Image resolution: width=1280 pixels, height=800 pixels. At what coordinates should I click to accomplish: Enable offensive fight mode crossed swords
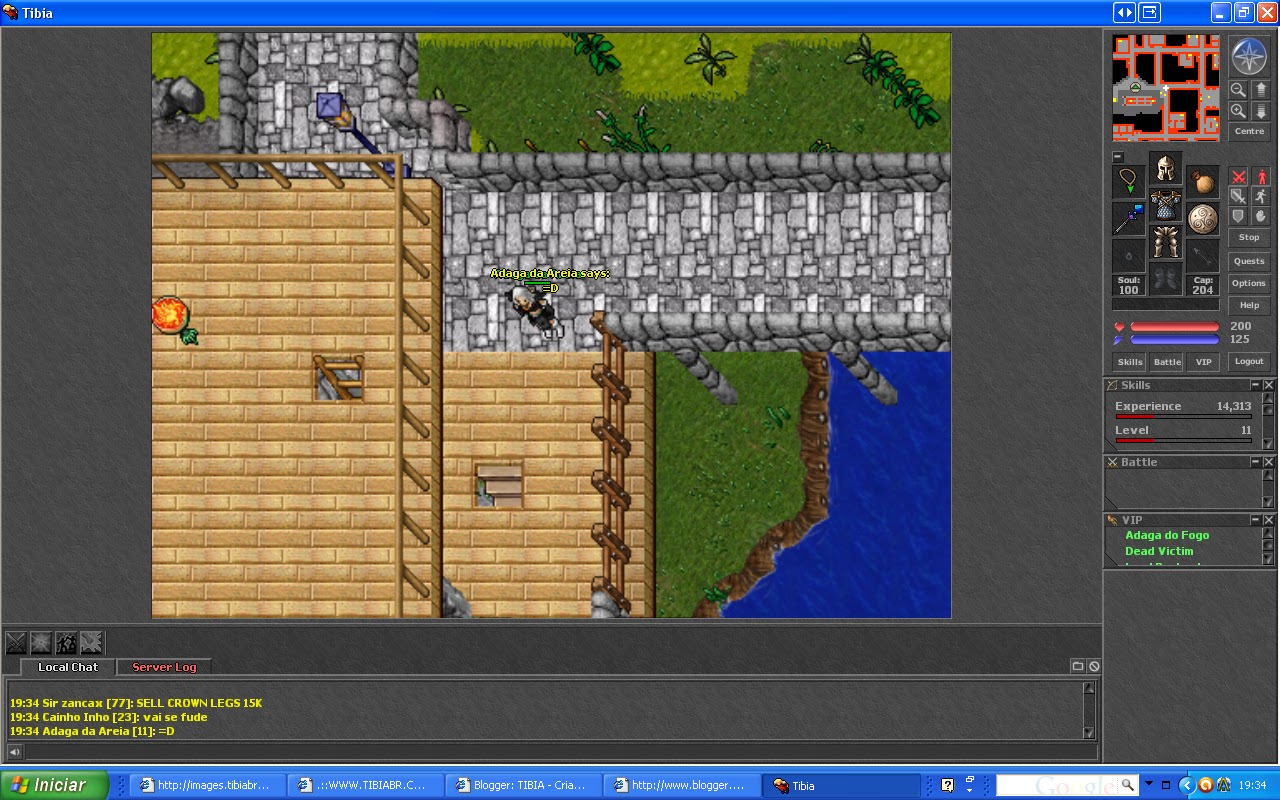(1238, 177)
